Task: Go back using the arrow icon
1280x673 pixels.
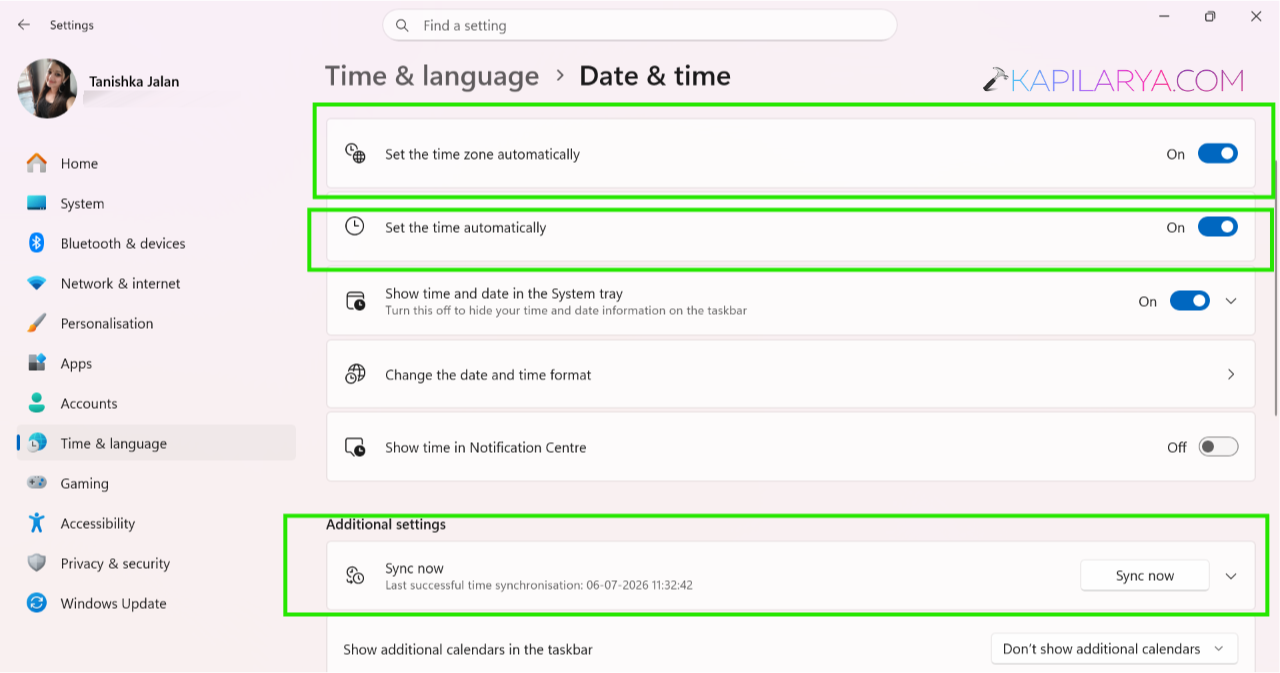Action: tap(24, 25)
